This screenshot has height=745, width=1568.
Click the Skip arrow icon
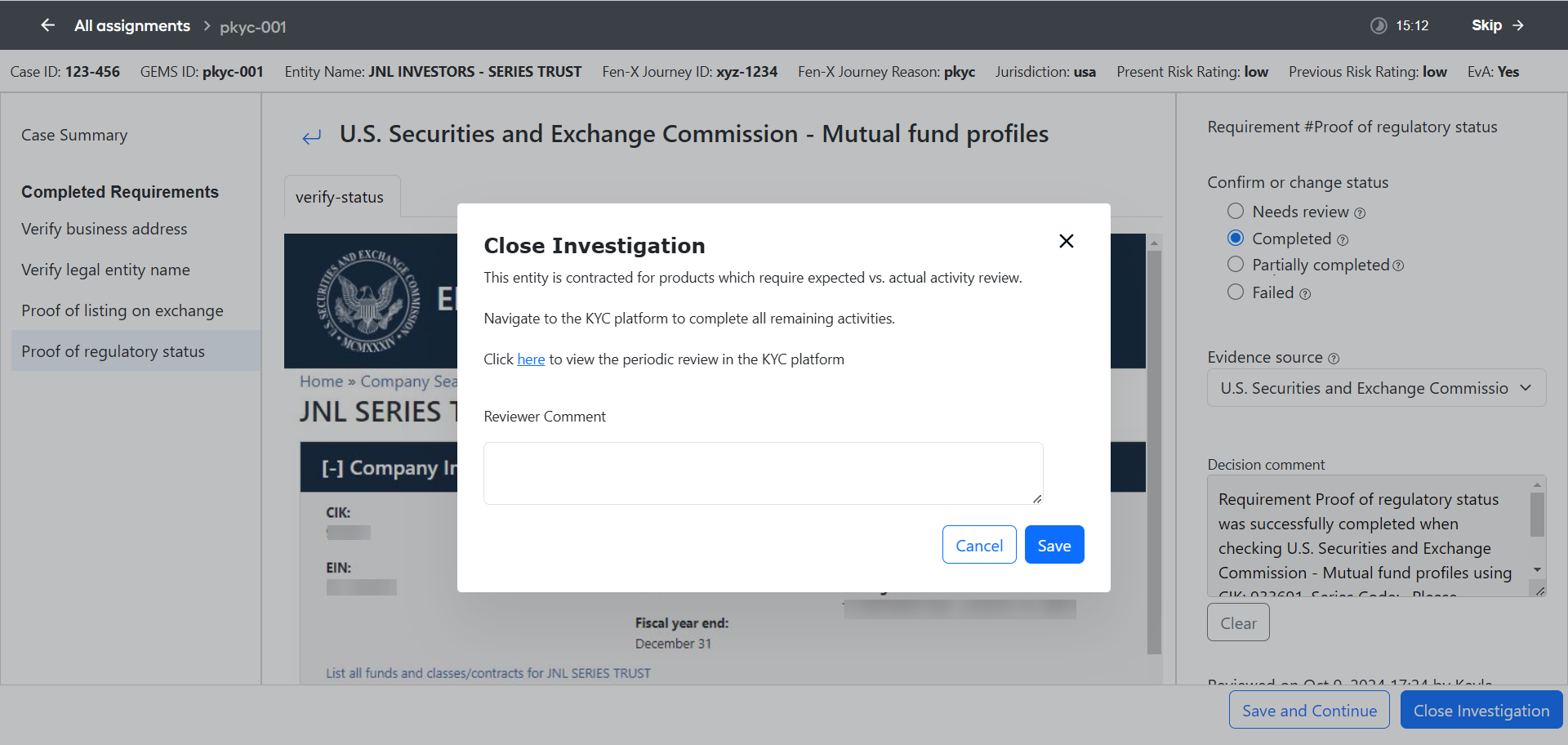(1518, 25)
